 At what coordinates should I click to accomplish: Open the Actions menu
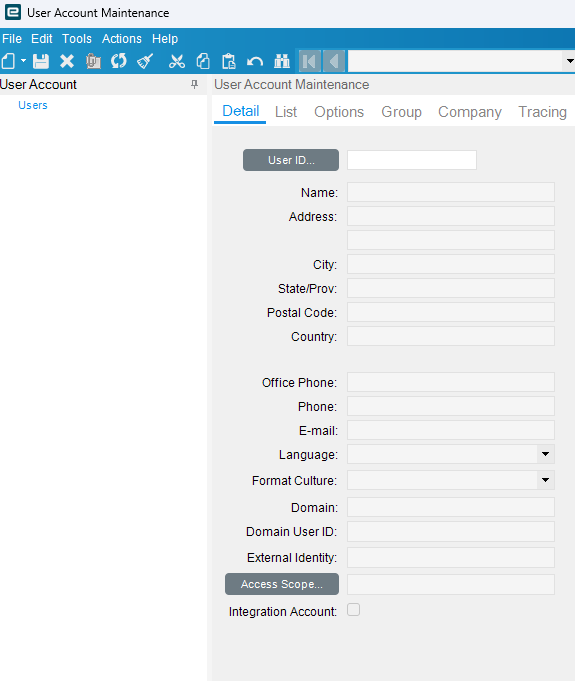tap(122, 39)
